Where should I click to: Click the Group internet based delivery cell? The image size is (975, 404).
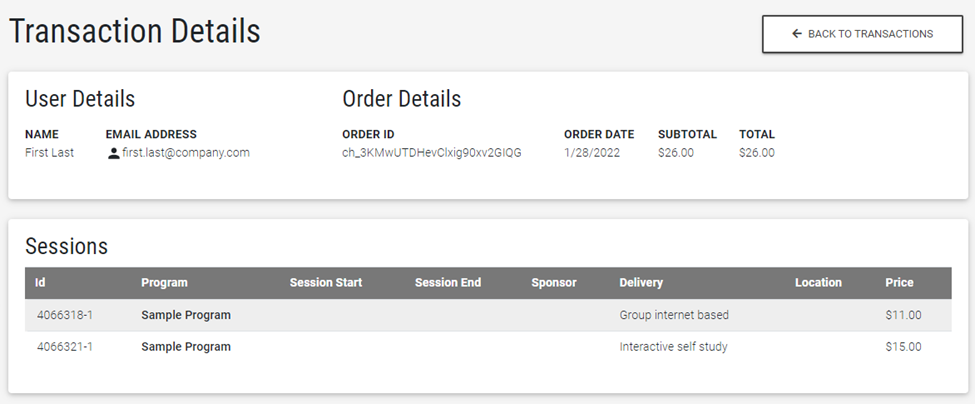coord(674,315)
